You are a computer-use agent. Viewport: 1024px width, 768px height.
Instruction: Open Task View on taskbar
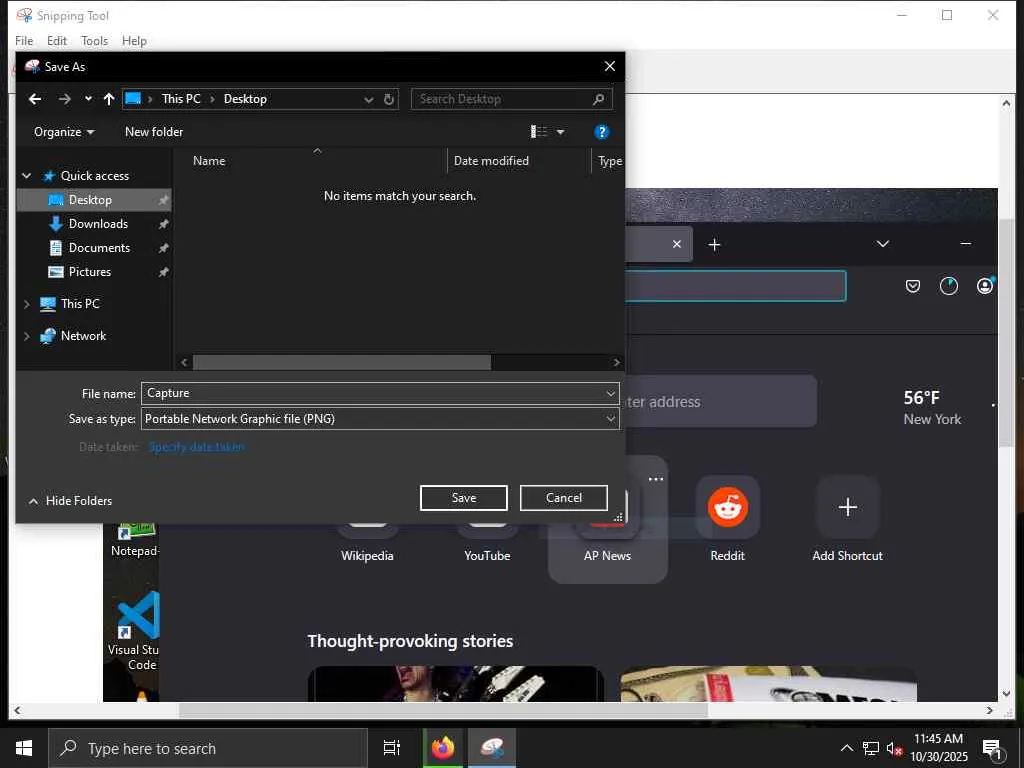tap(392, 748)
